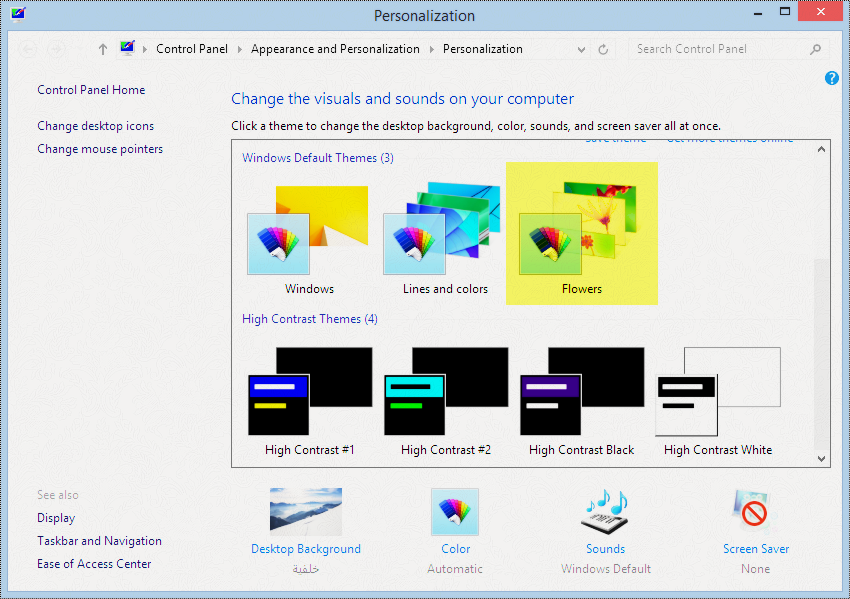Click the Personalization icon in address bar
The height and width of the screenshot is (599, 850).
pos(127,48)
